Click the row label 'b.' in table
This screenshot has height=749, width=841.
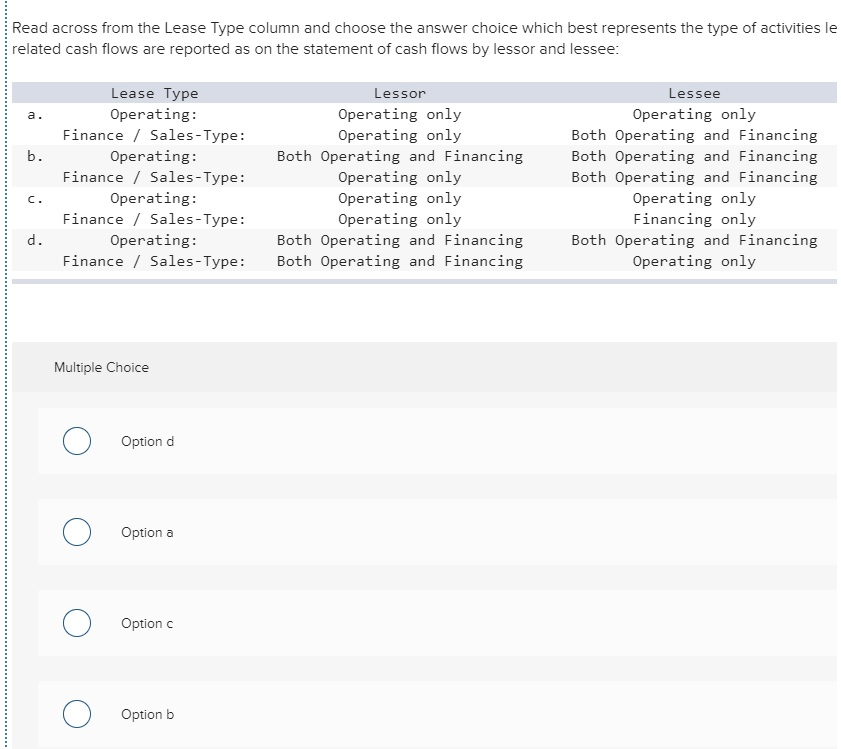pos(35,156)
